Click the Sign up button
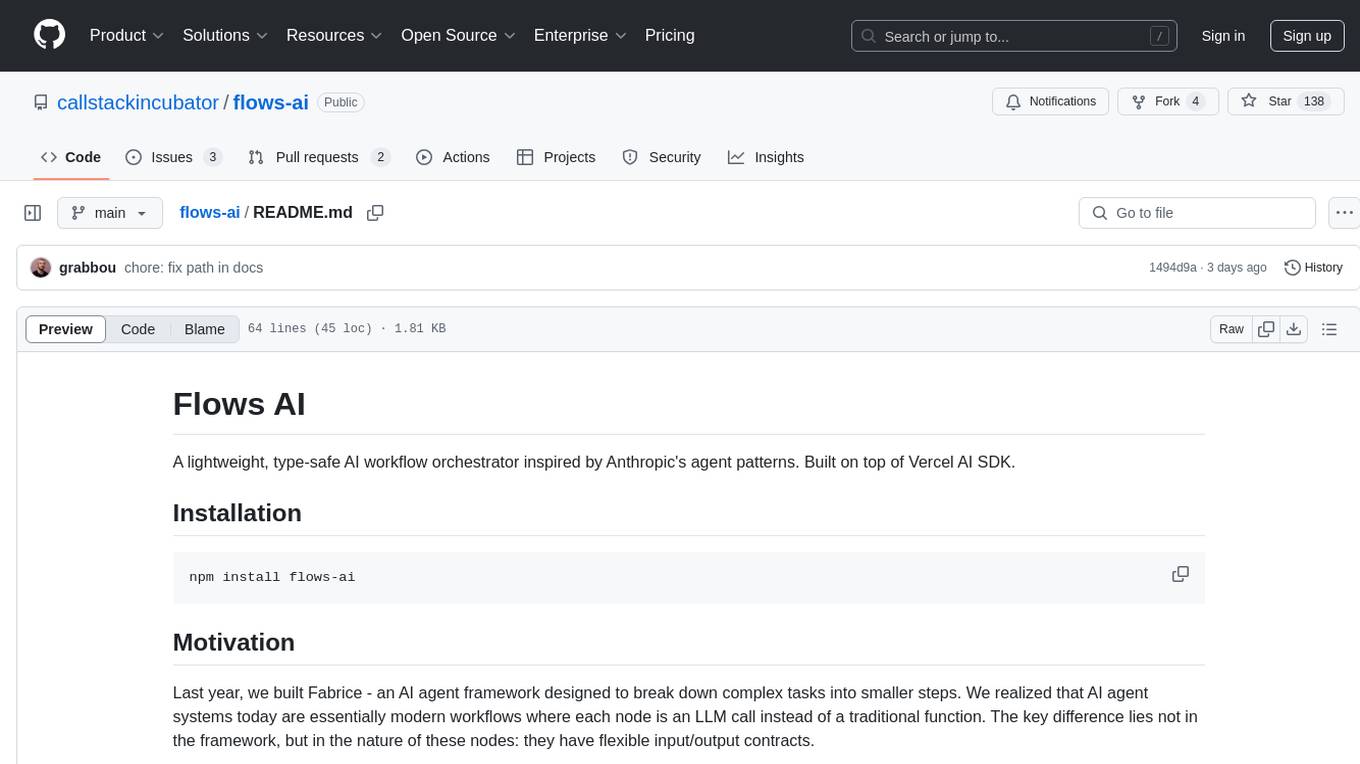 (x=1307, y=36)
